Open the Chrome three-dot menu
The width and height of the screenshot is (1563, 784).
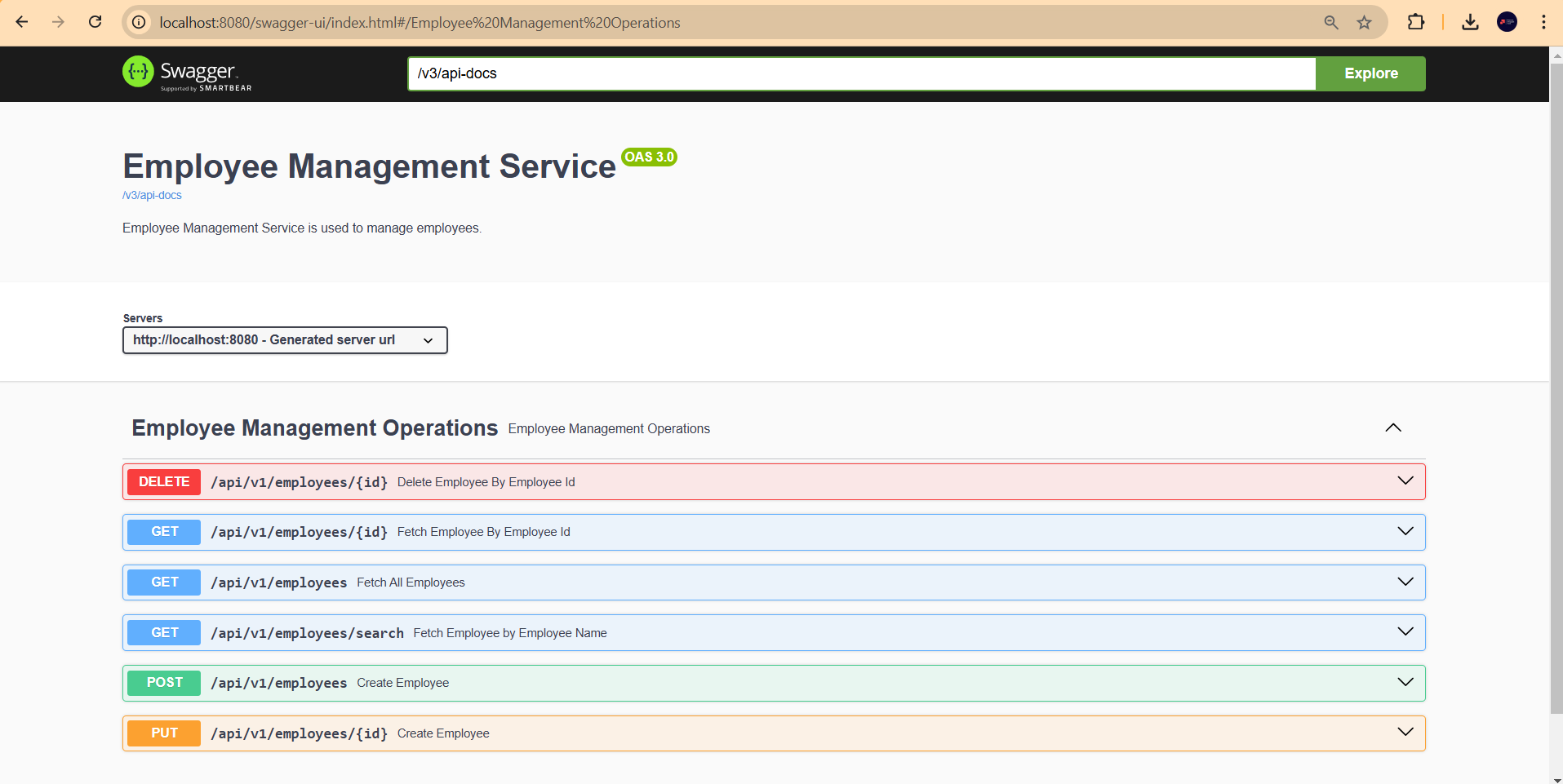(x=1543, y=22)
